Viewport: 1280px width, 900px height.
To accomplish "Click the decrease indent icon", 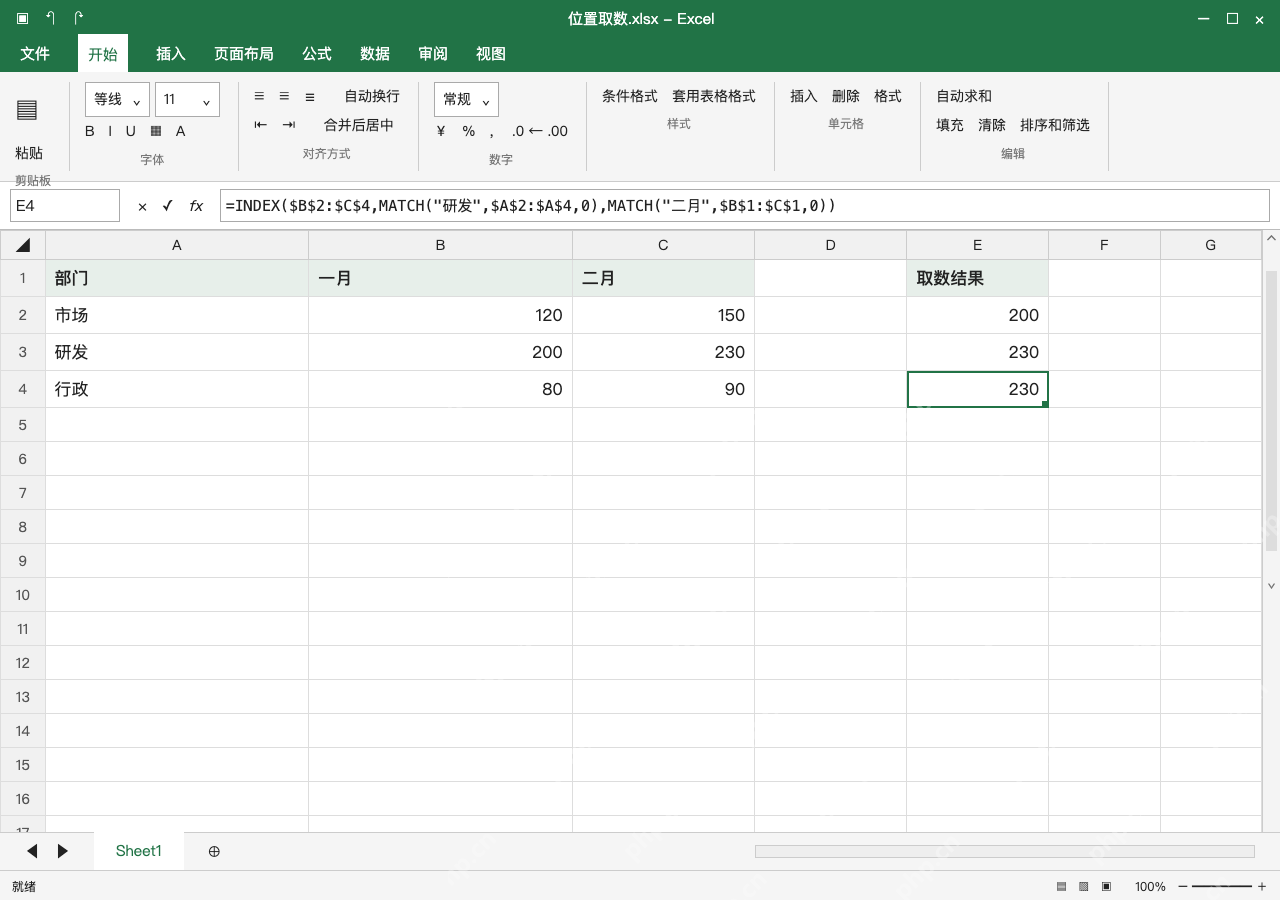I will pyautogui.click(x=261, y=125).
